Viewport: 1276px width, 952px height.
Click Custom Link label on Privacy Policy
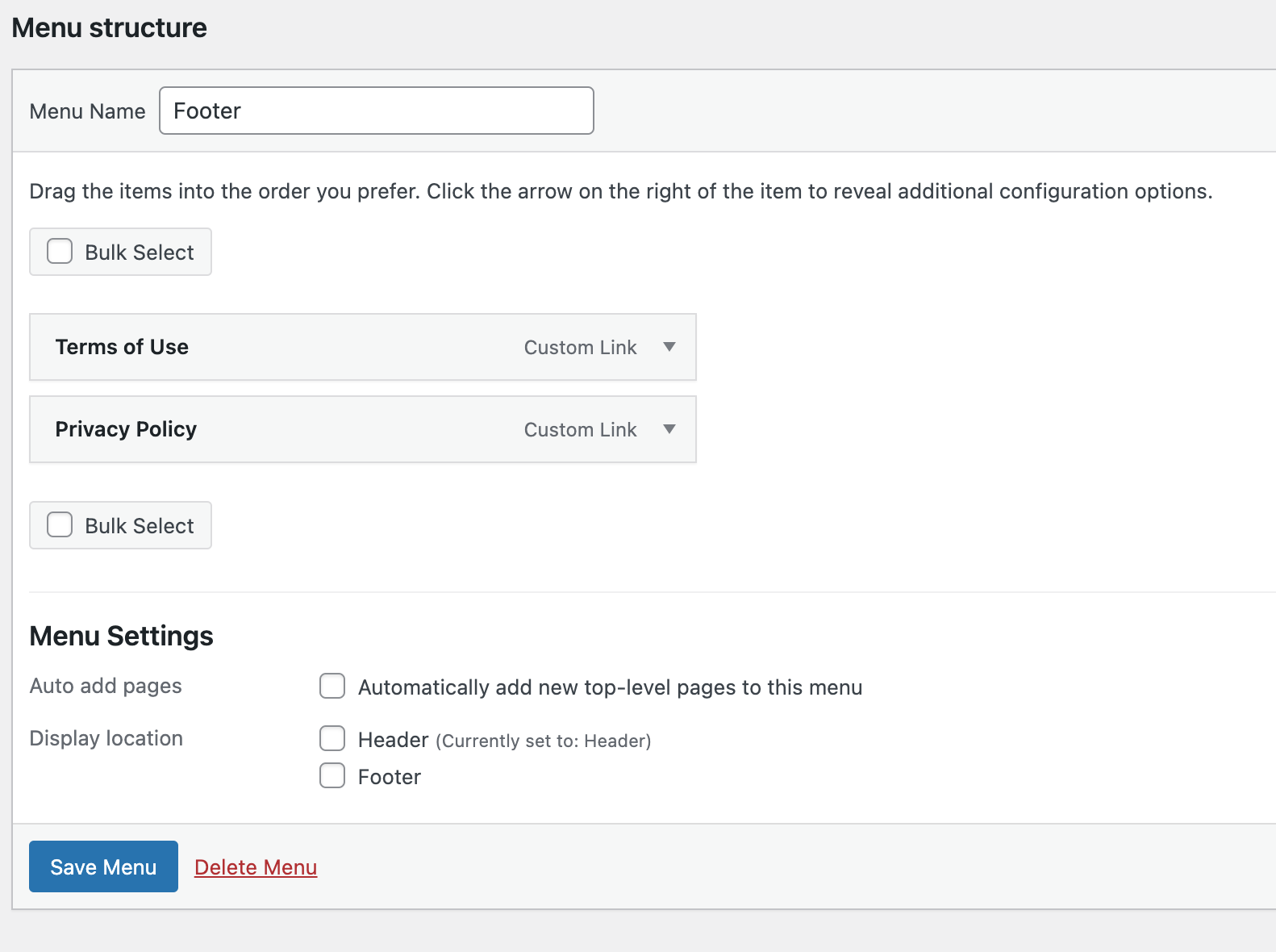[x=581, y=430]
